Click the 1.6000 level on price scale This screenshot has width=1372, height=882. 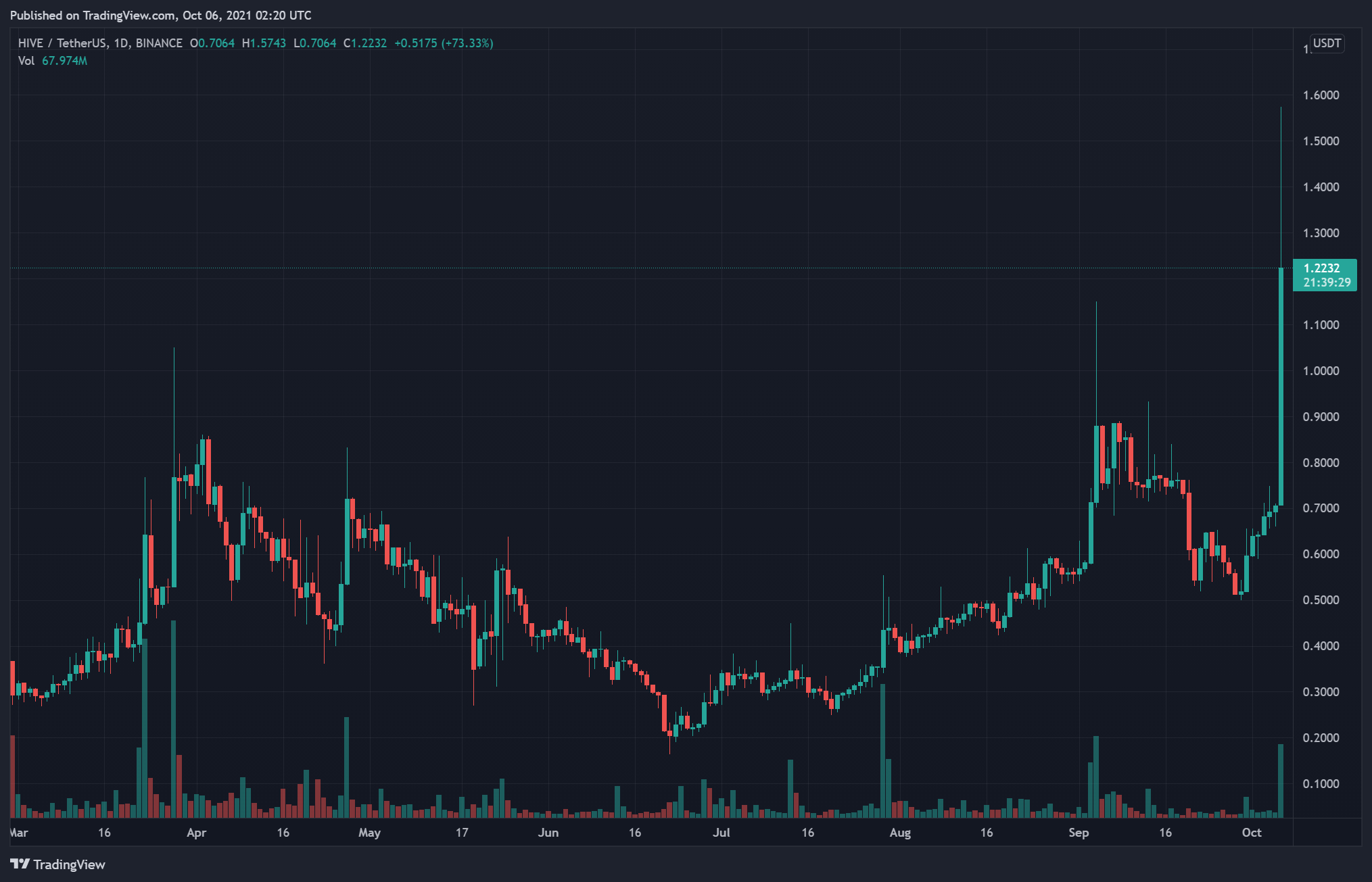pyautogui.click(x=1321, y=95)
